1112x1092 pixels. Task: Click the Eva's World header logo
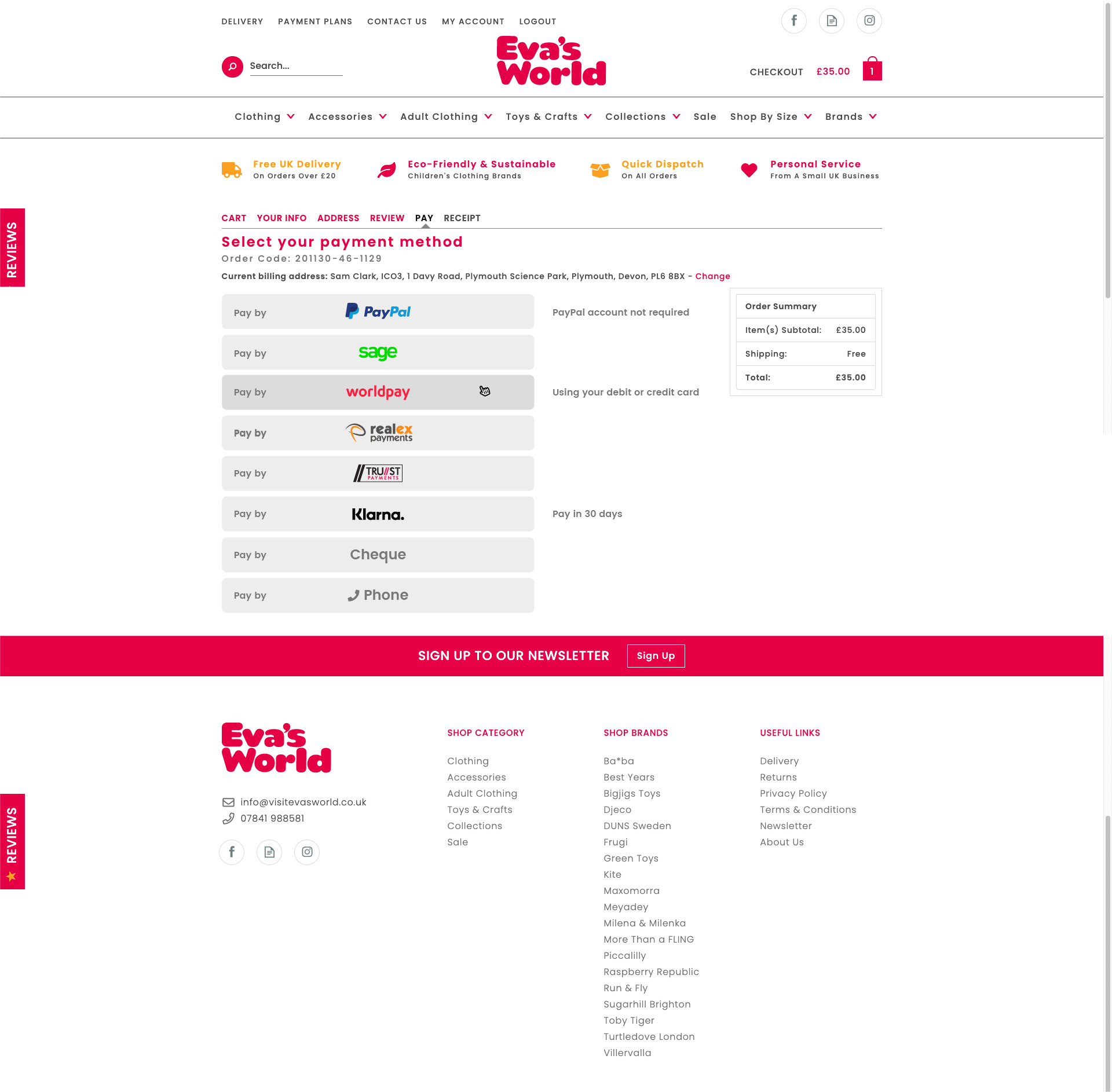(x=551, y=61)
